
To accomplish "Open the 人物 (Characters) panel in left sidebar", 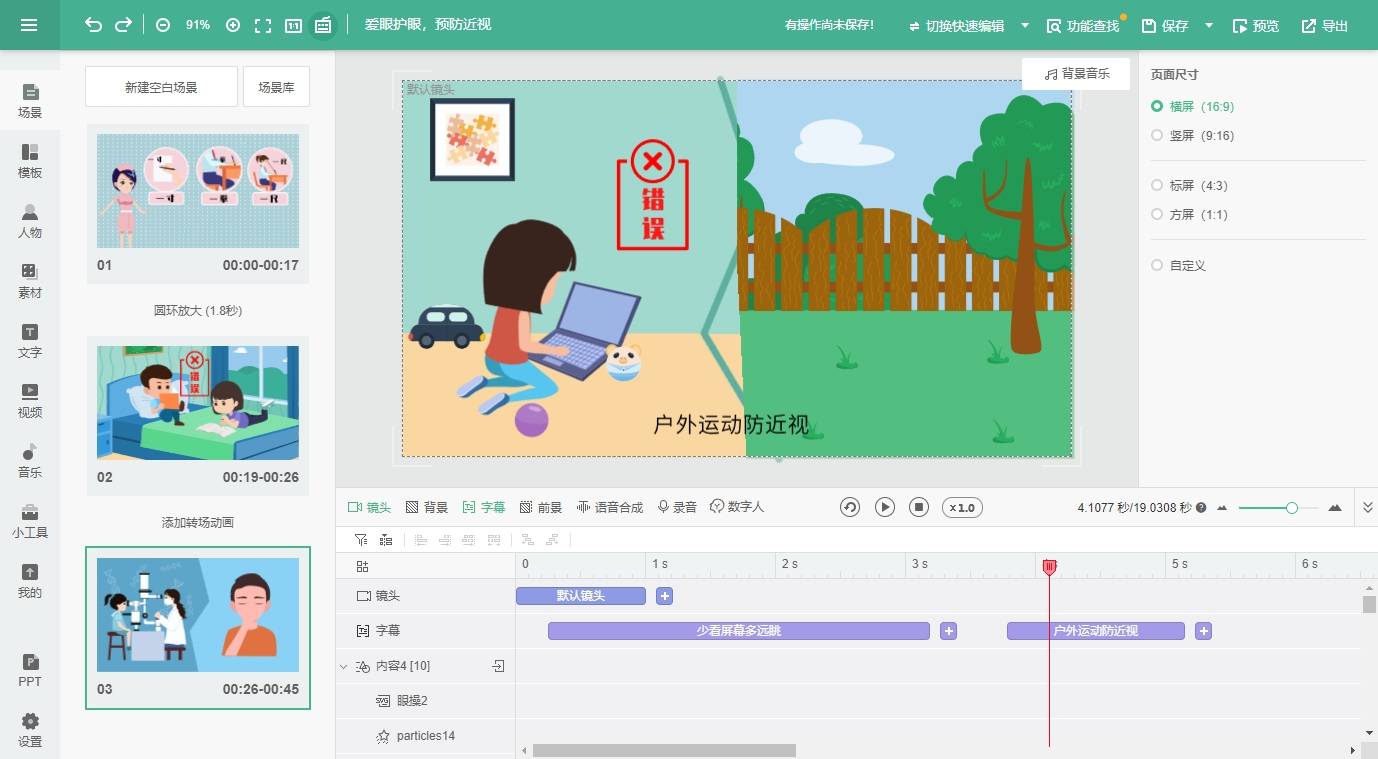I will [x=30, y=222].
